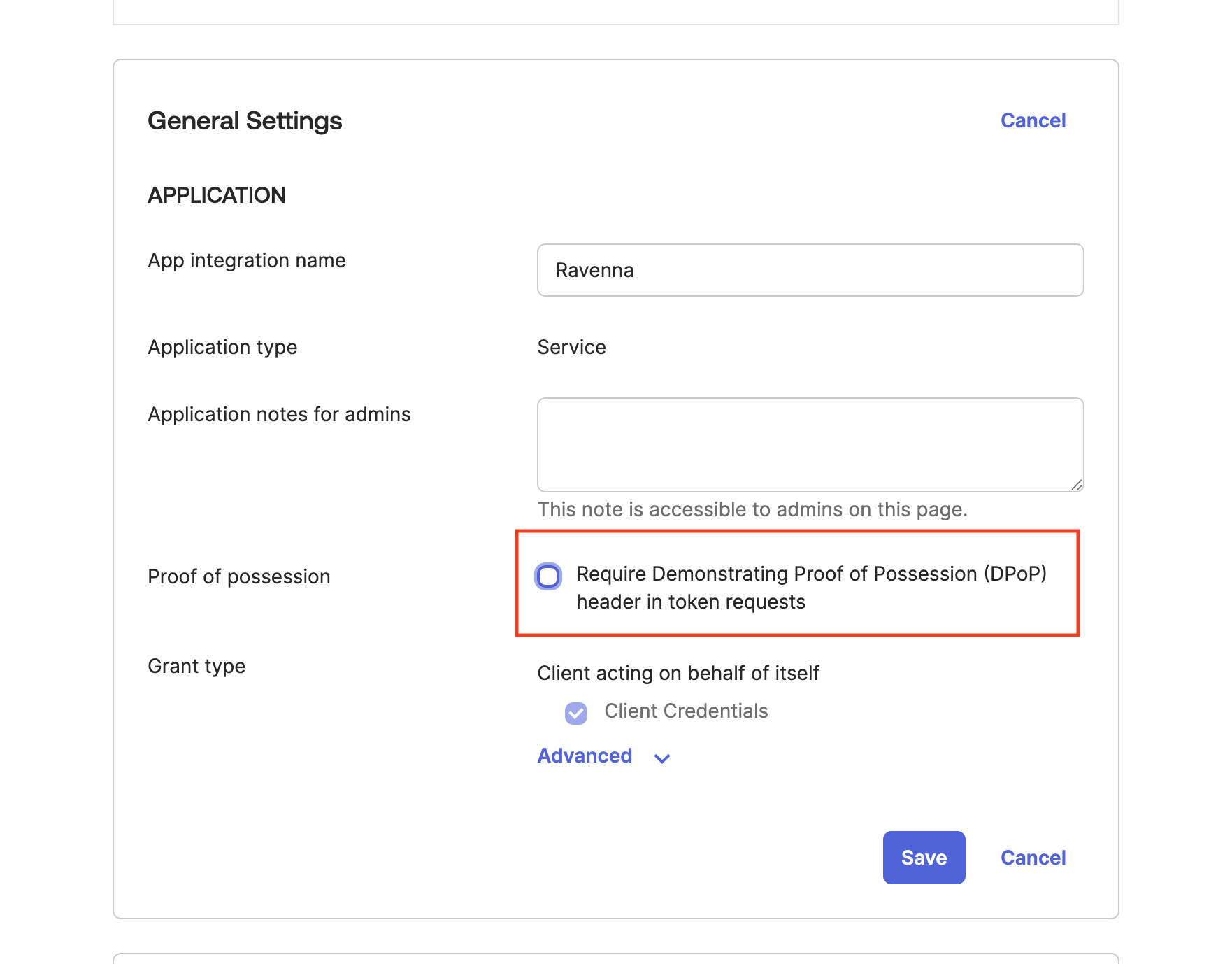Click the resize grip icon of notes textarea
Viewport: 1232px width, 964px height.
1076,485
